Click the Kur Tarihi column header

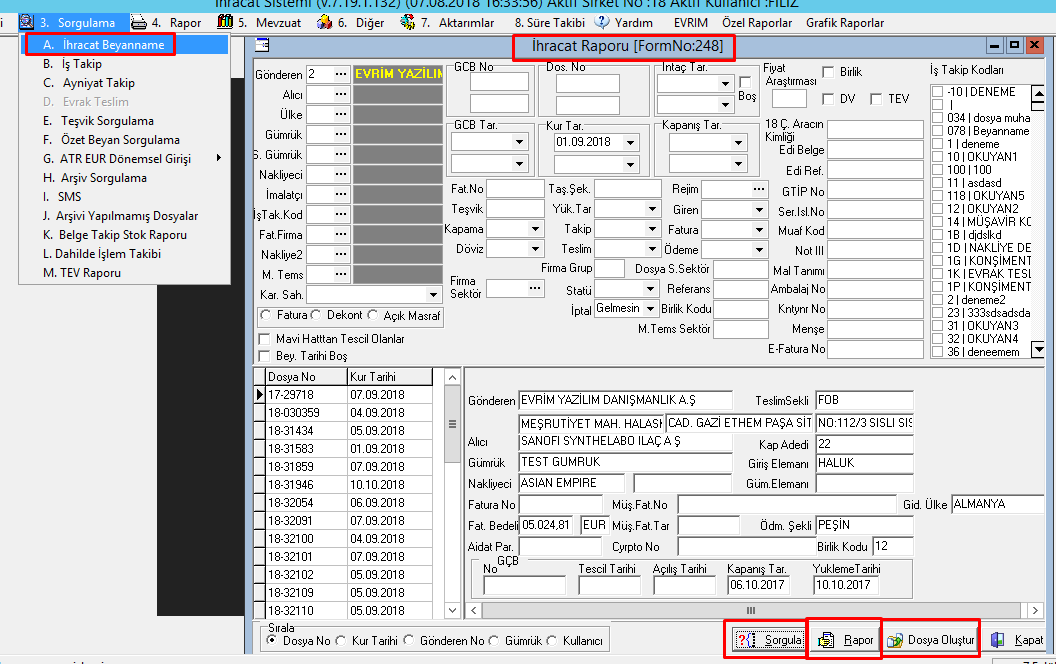pyautogui.click(x=389, y=376)
